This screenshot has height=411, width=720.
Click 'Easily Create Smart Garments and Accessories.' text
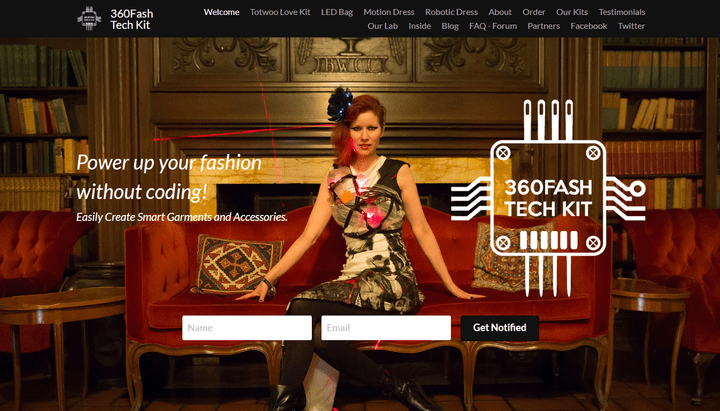182,217
